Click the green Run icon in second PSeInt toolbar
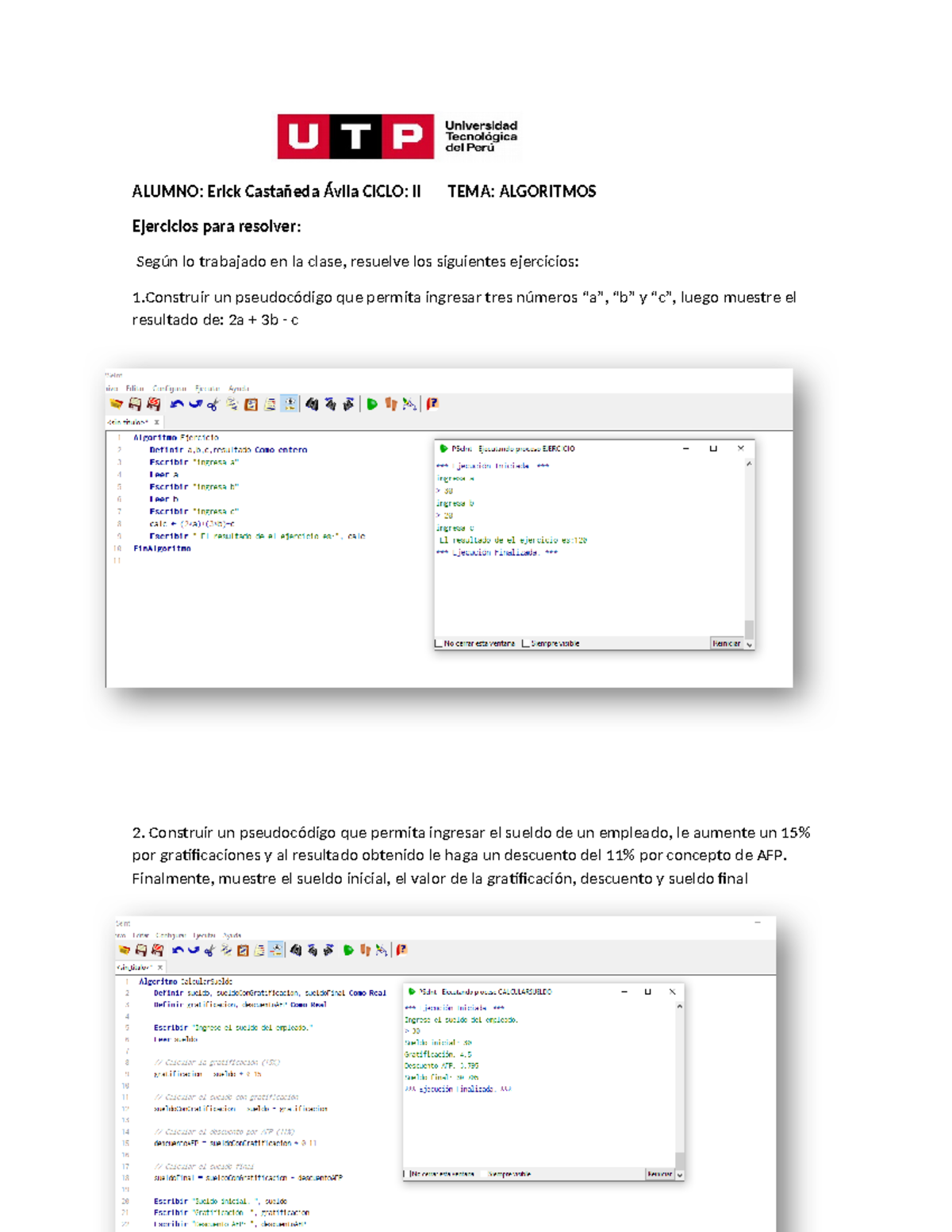The width and height of the screenshot is (952, 1232). (348, 950)
